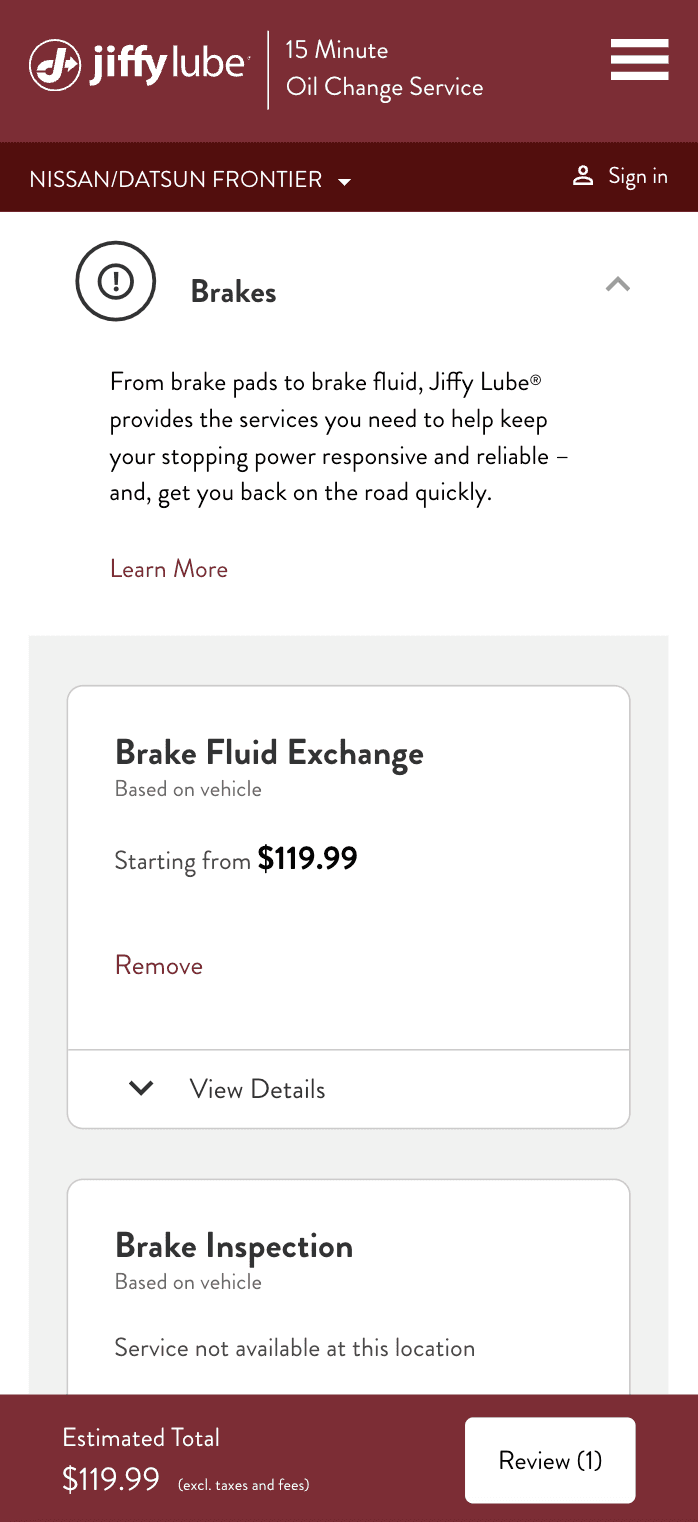The height and width of the screenshot is (1522, 698).
Task: Click the Sign in link
Action: [x=637, y=176]
